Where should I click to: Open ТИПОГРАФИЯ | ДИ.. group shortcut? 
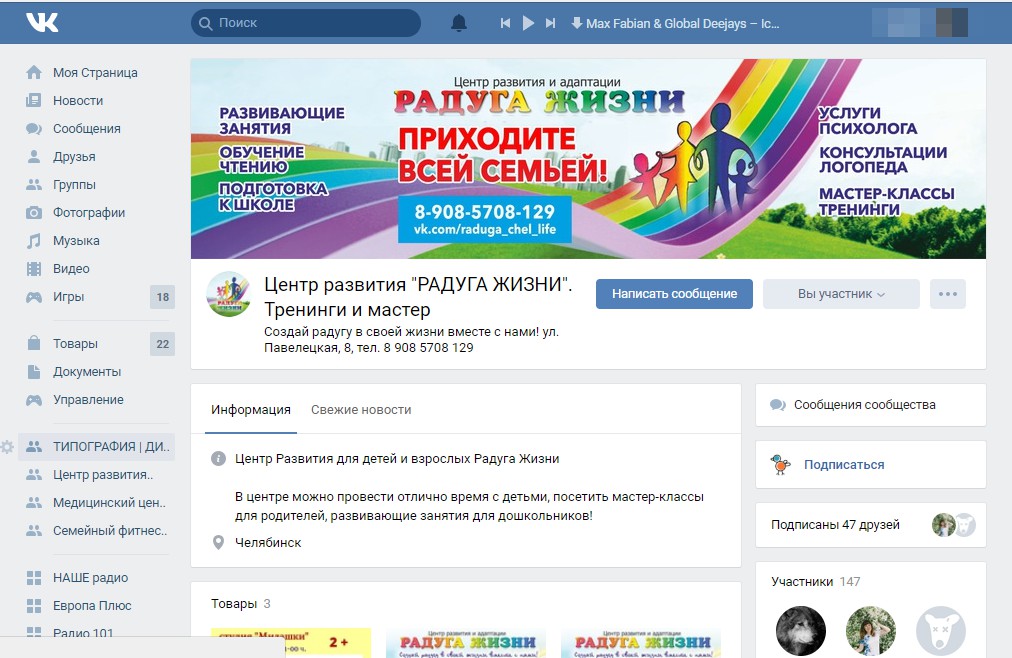tap(96, 446)
